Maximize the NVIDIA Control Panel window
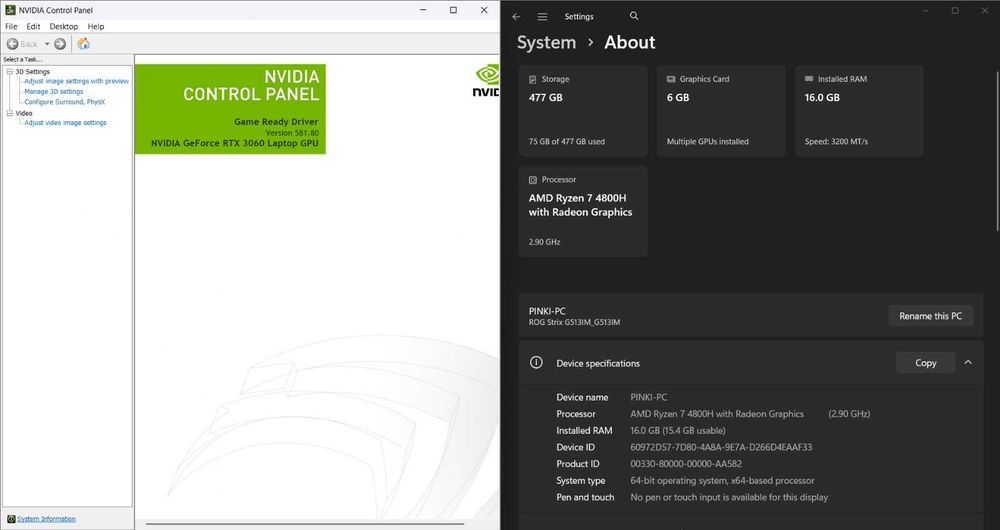Image resolution: width=1000 pixels, height=530 pixels. click(x=453, y=10)
